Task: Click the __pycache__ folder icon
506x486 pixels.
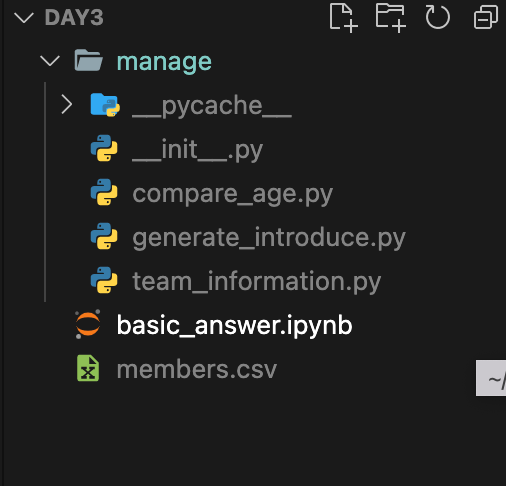Action: pyautogui.click(x=105, y=105)
